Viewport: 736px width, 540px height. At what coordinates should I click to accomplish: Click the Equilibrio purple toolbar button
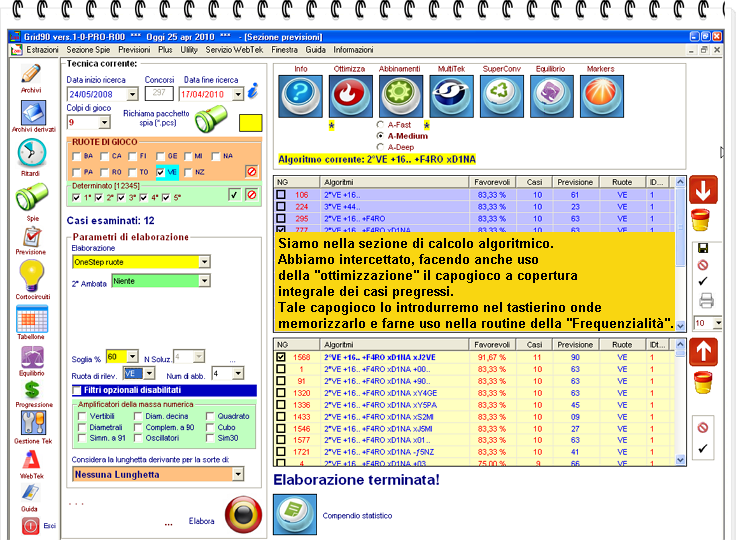[552, 96]
